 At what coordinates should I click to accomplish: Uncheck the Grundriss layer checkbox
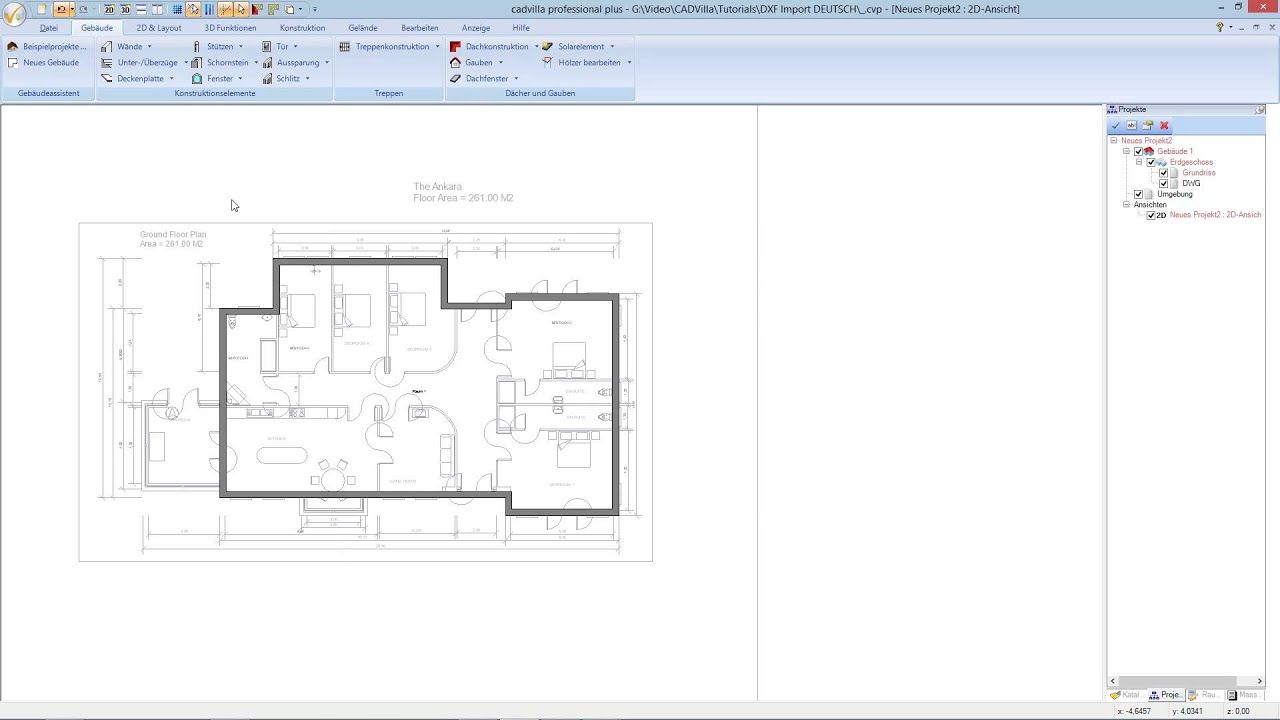coord(1164,173)
